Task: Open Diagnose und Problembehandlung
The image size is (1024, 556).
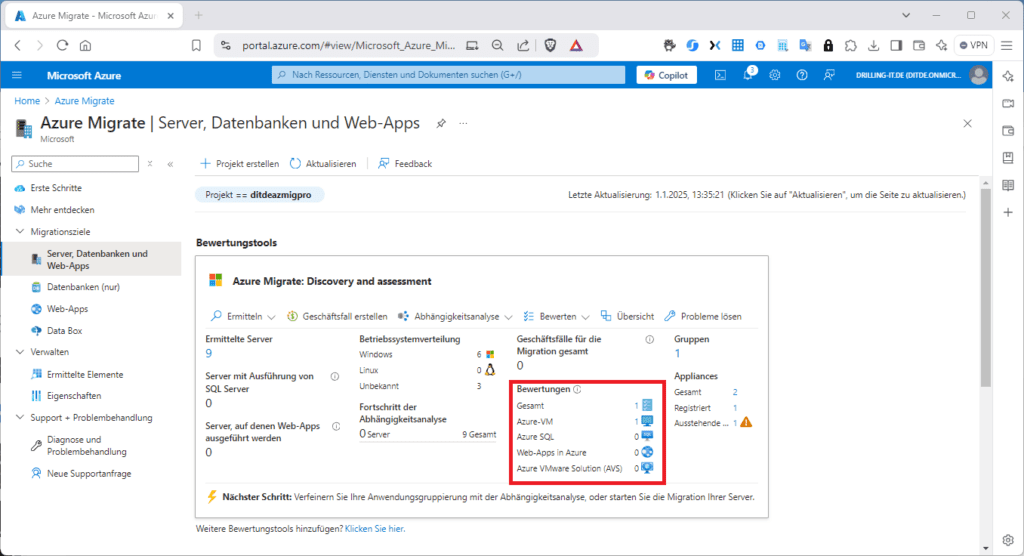Action: click(x=86, y=446)
